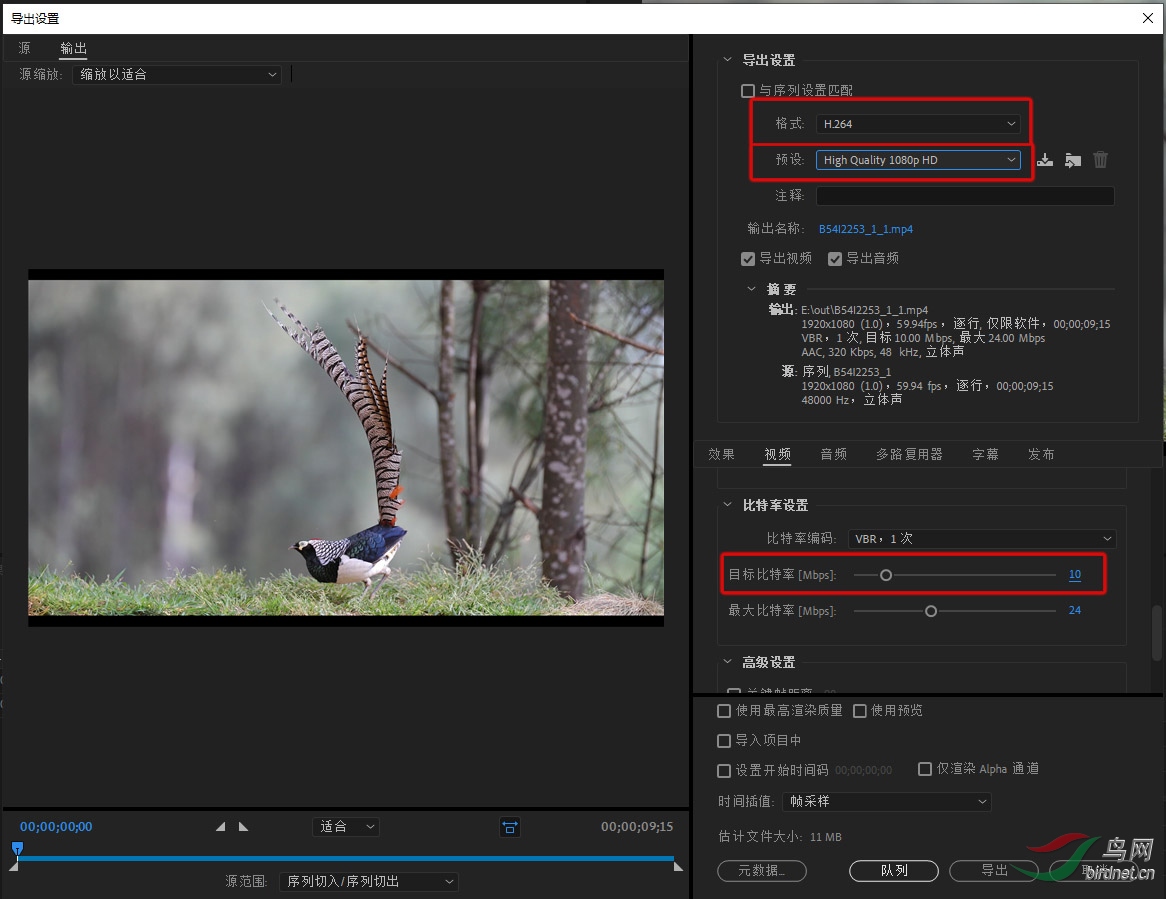
Task: Set out point triangle marker
Action: 243,826
